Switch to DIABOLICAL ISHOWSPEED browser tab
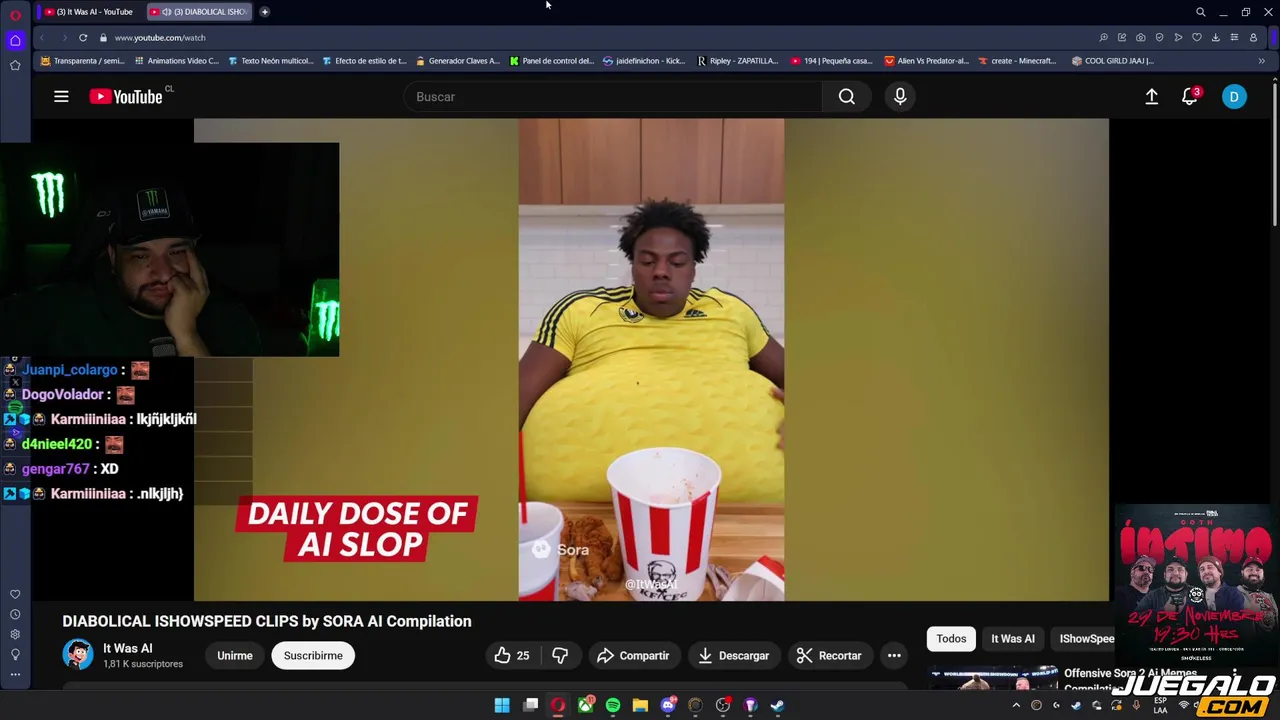The image size is (1280, 720). pyautogui.click(x=199, y=12)
